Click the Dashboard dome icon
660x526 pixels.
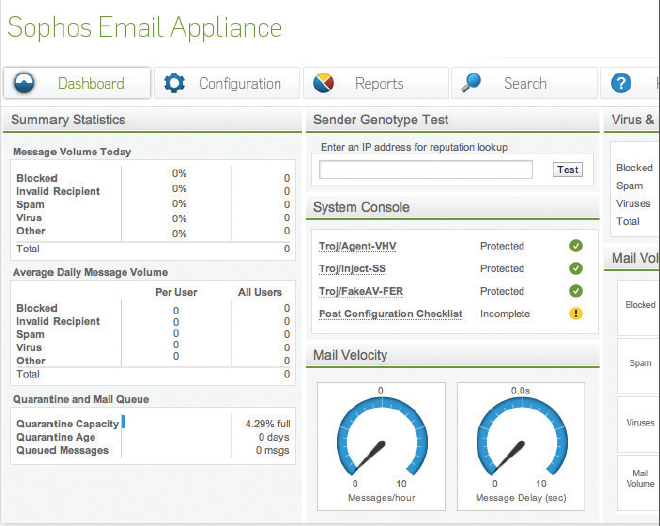[24, 83]
